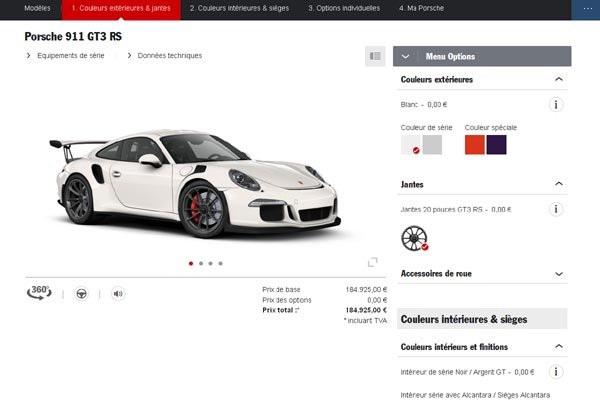The height and width of the screenshot is (400, 600).
Task: Open the three-dots overflow menu
Action: coord(587,8)
